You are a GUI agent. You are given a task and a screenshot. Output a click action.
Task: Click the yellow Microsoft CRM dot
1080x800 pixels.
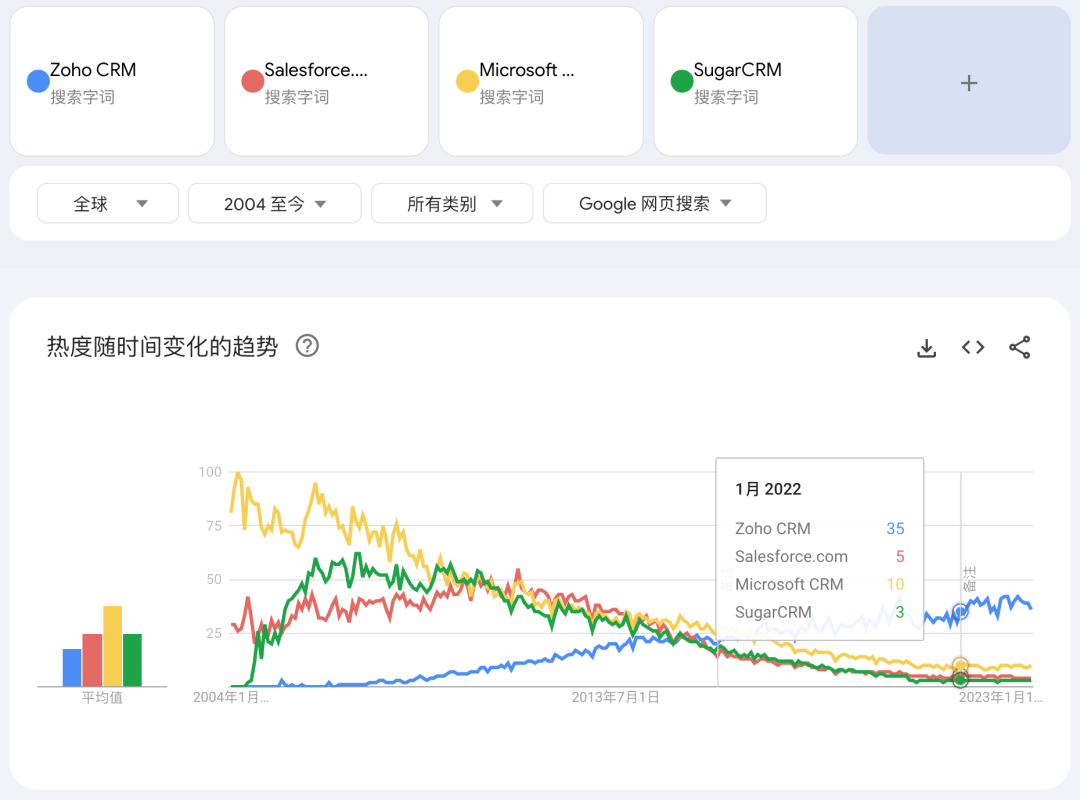click(467, 81)
